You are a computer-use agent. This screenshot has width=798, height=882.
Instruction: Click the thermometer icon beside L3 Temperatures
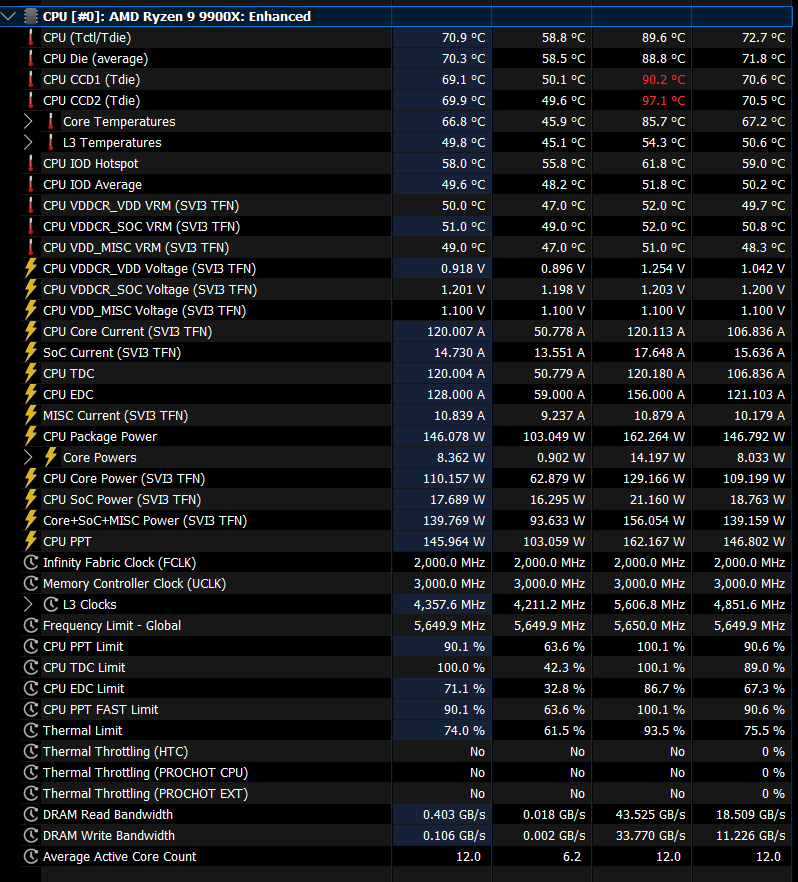[x=51, y=142]
